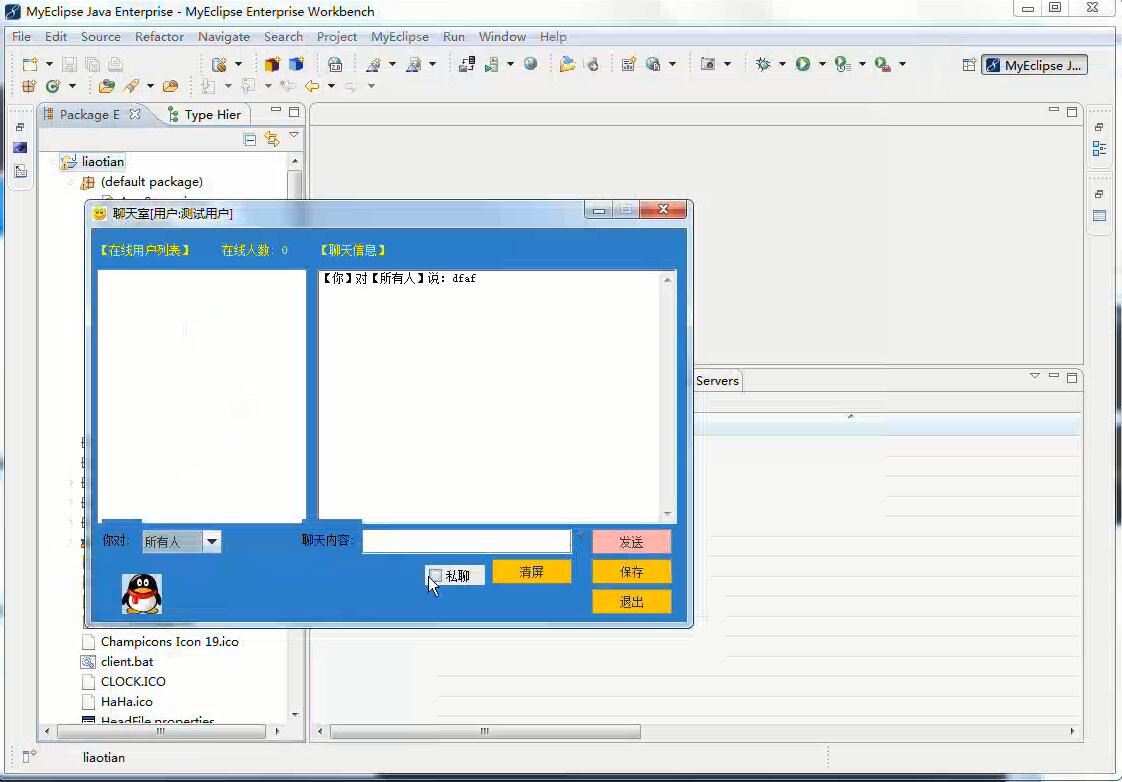Click the 在线用户列表 online users list box
This screenshot has height=782, width=1122.
pyautogui.click(x=202, y=396)
